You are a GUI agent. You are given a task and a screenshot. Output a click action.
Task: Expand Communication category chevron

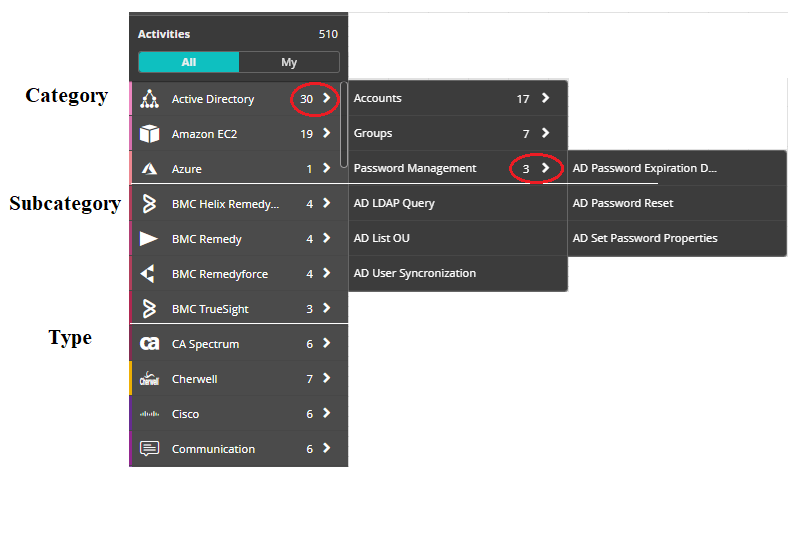[327, 447]
